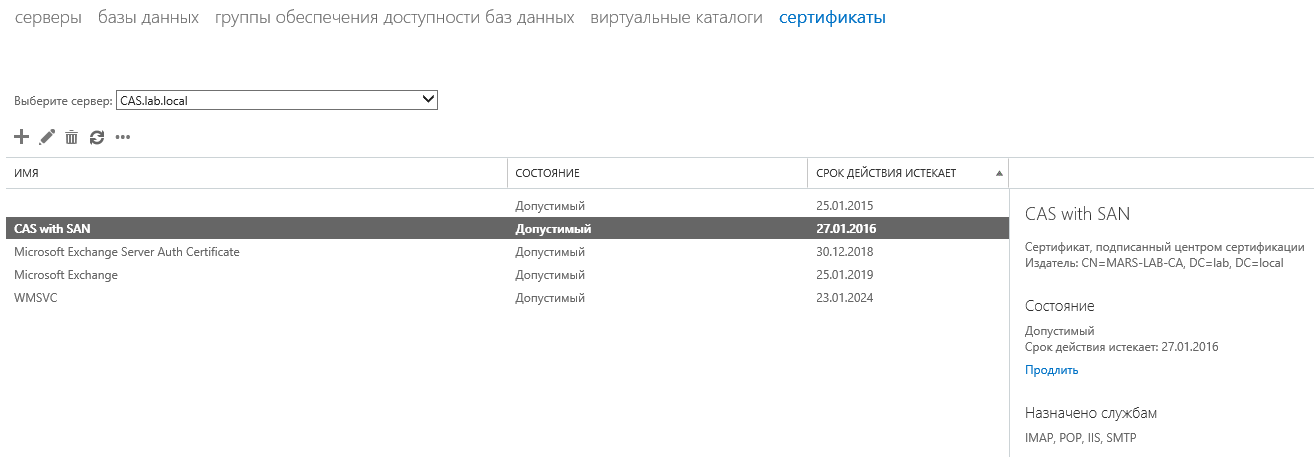Select the Microsoft Exchange Server Auth Certificate row
Viewport: 1314px width, 457px height.
point(127,252)
